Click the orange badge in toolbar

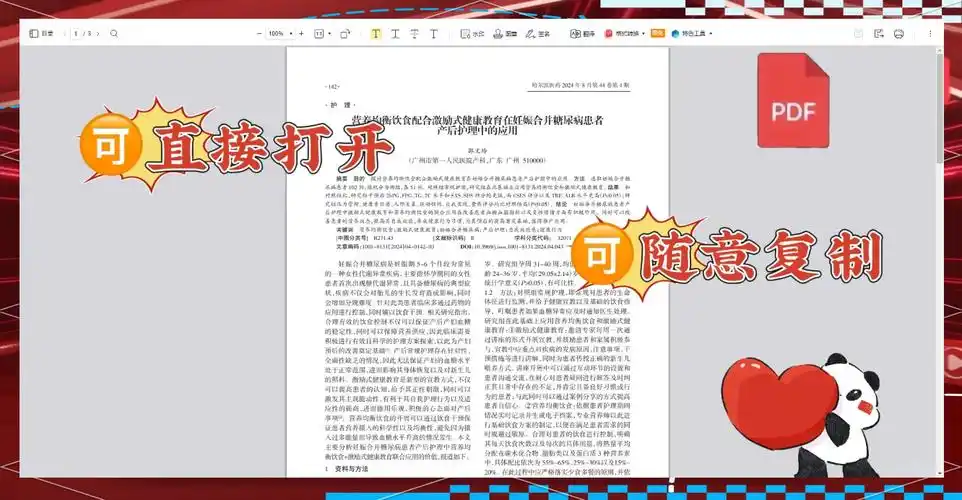click(658, 33)
